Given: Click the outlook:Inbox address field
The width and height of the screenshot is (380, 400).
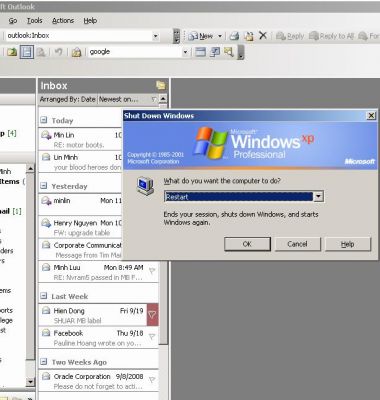Looking at the screenshot, I should point(79,36).
